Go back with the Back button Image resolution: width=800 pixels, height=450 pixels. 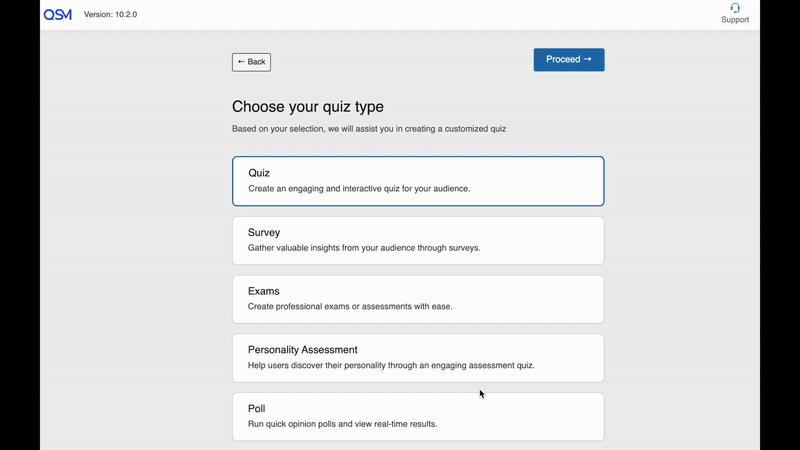coord(252,62)
